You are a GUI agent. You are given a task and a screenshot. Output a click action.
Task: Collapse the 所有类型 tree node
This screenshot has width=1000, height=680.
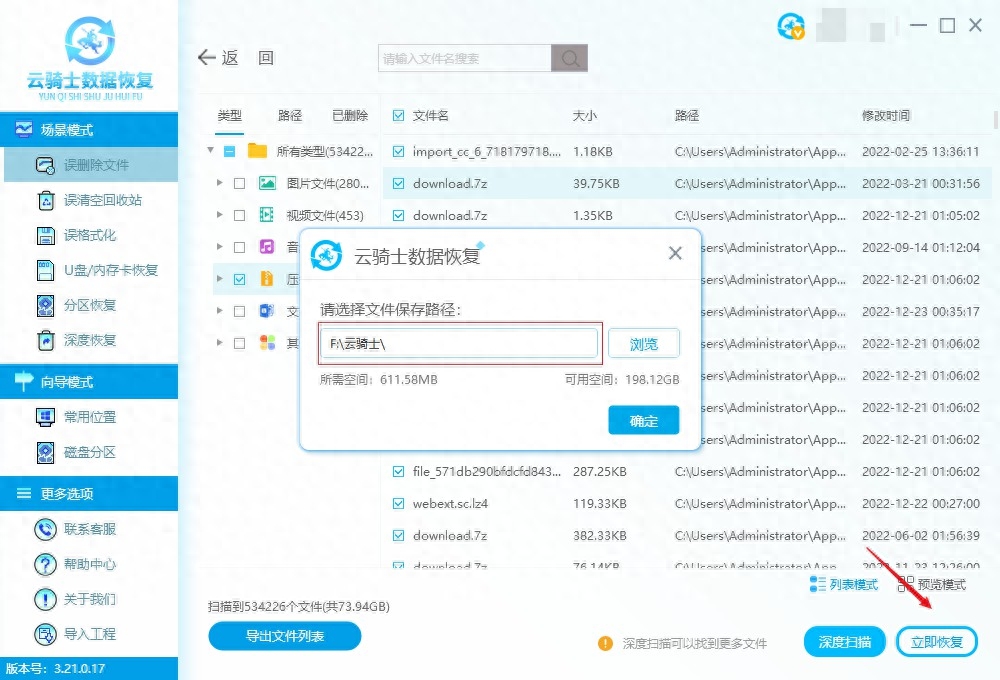[x=210, y=151]
